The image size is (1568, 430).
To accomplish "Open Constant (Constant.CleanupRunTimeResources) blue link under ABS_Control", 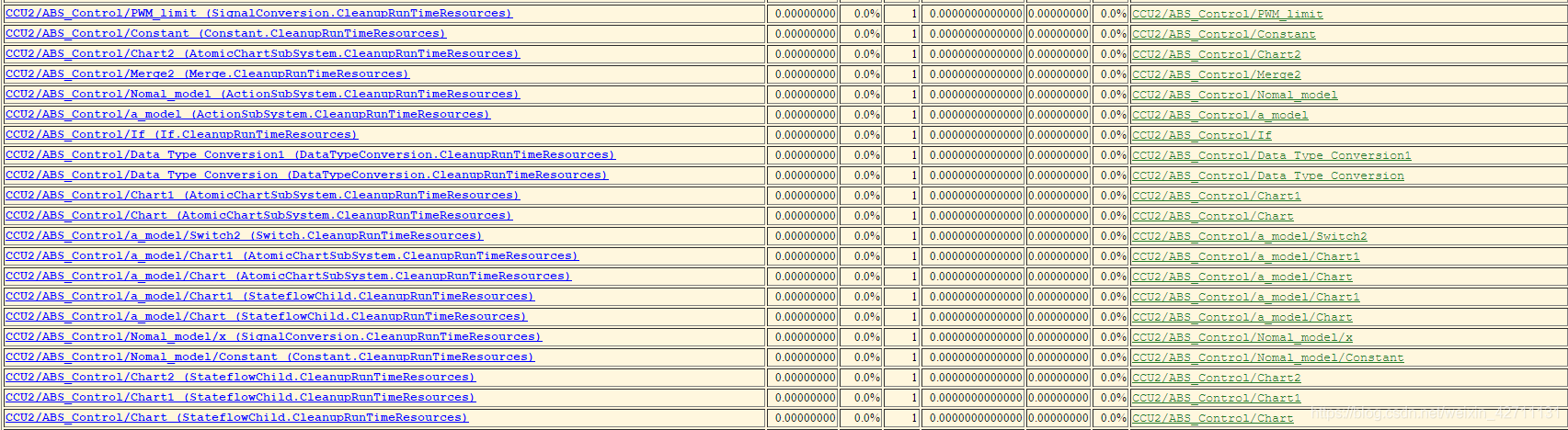I will [x=226, y=34].
